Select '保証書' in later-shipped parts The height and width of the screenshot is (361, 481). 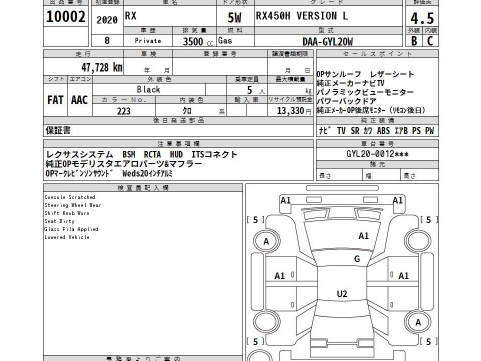pos(58,130)
